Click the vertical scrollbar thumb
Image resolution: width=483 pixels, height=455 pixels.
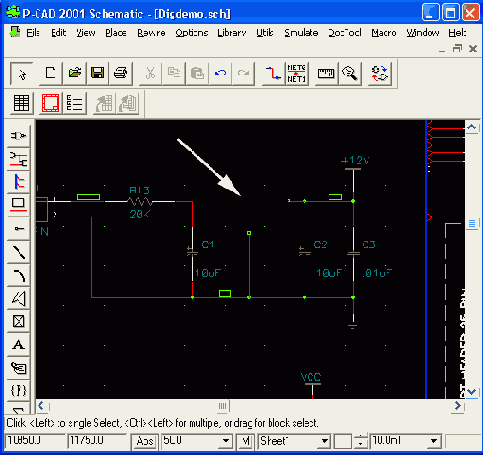(472, 223)
